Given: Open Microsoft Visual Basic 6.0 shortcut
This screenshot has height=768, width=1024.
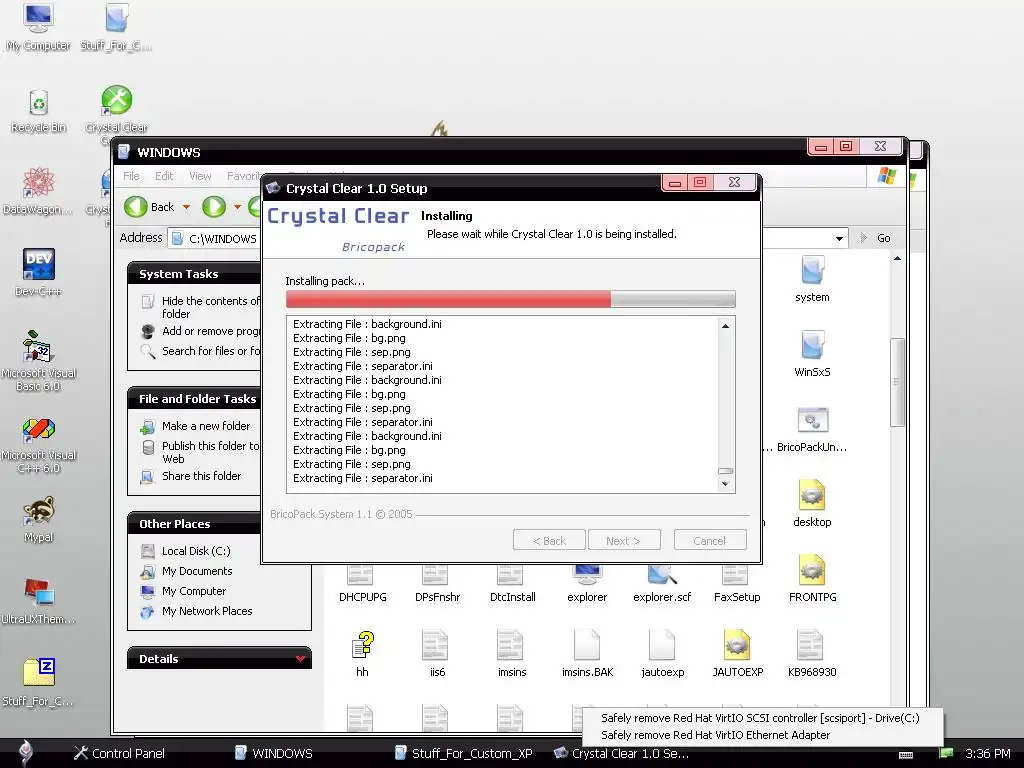Looking at the screenshot, I should [x=39, y=360].
